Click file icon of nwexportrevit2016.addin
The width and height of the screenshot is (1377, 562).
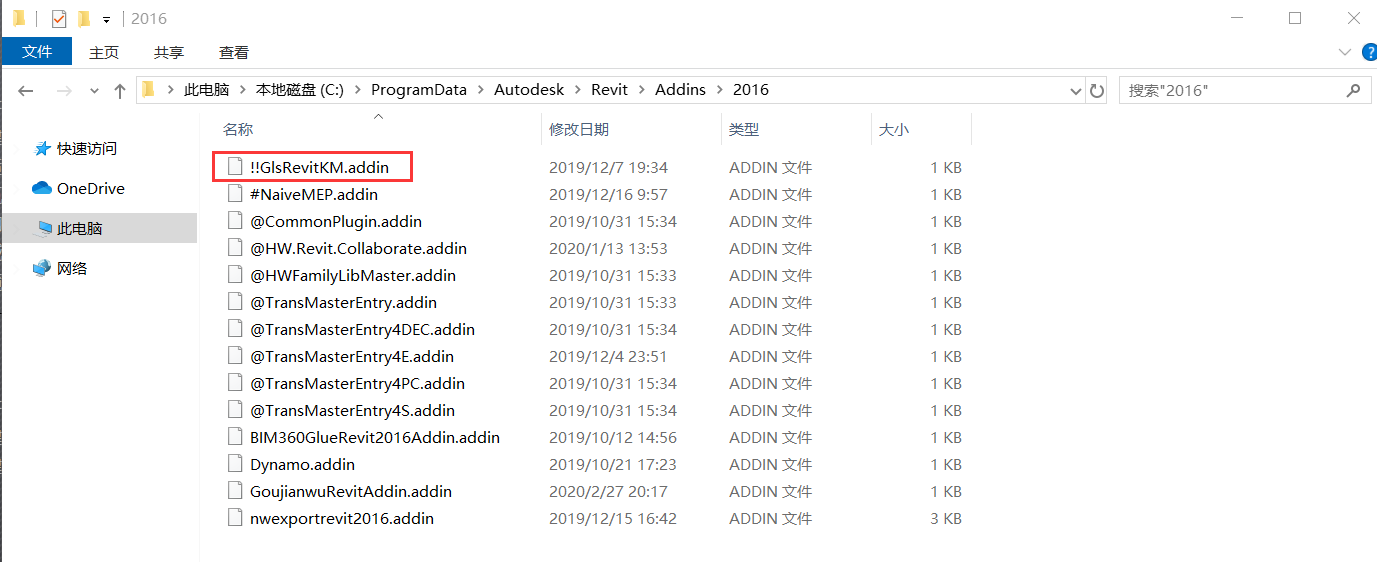pos(235,518)
